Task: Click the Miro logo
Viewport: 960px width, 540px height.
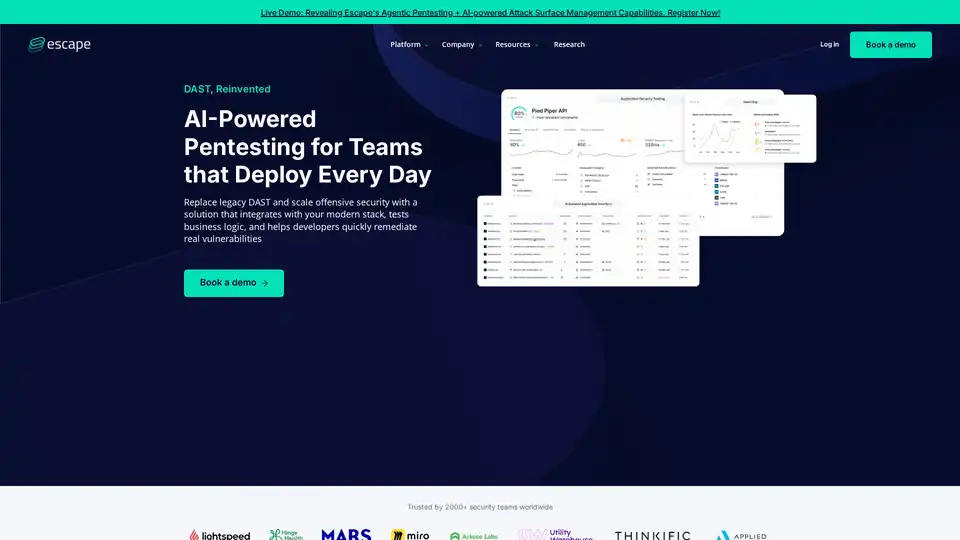Action: click(x=410, y=535)
